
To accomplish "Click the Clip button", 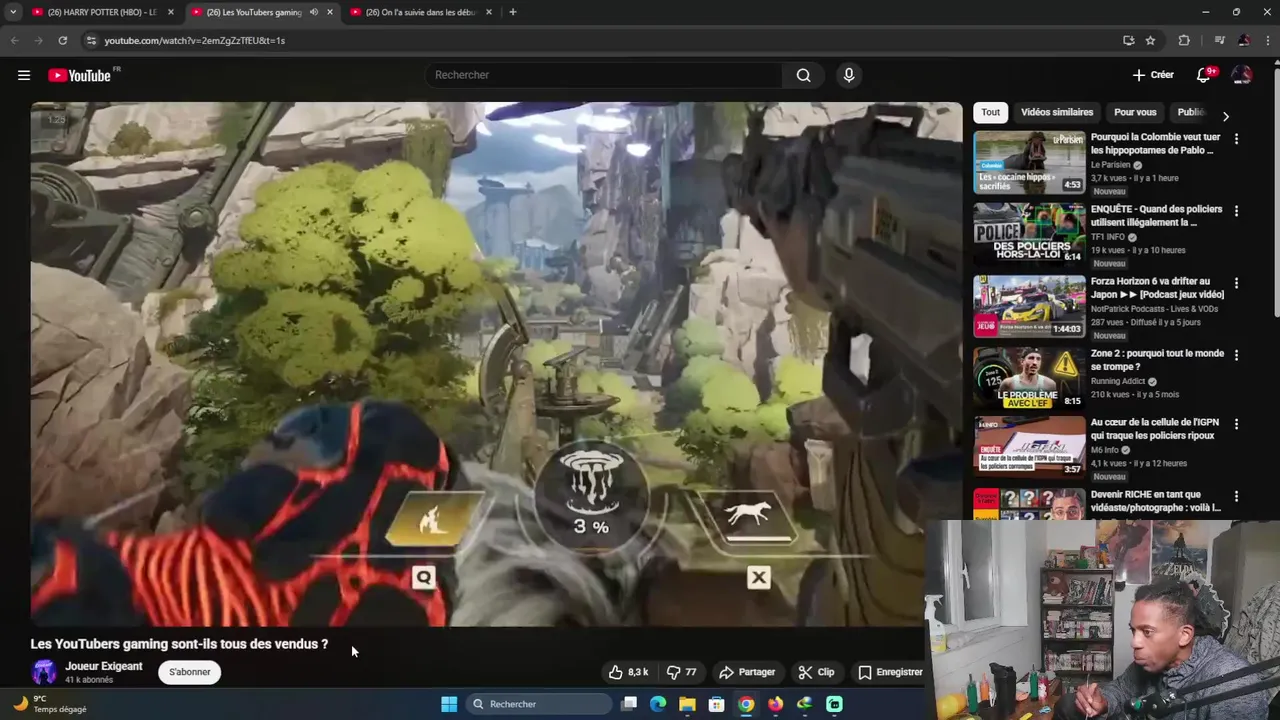I will [816, 672].
